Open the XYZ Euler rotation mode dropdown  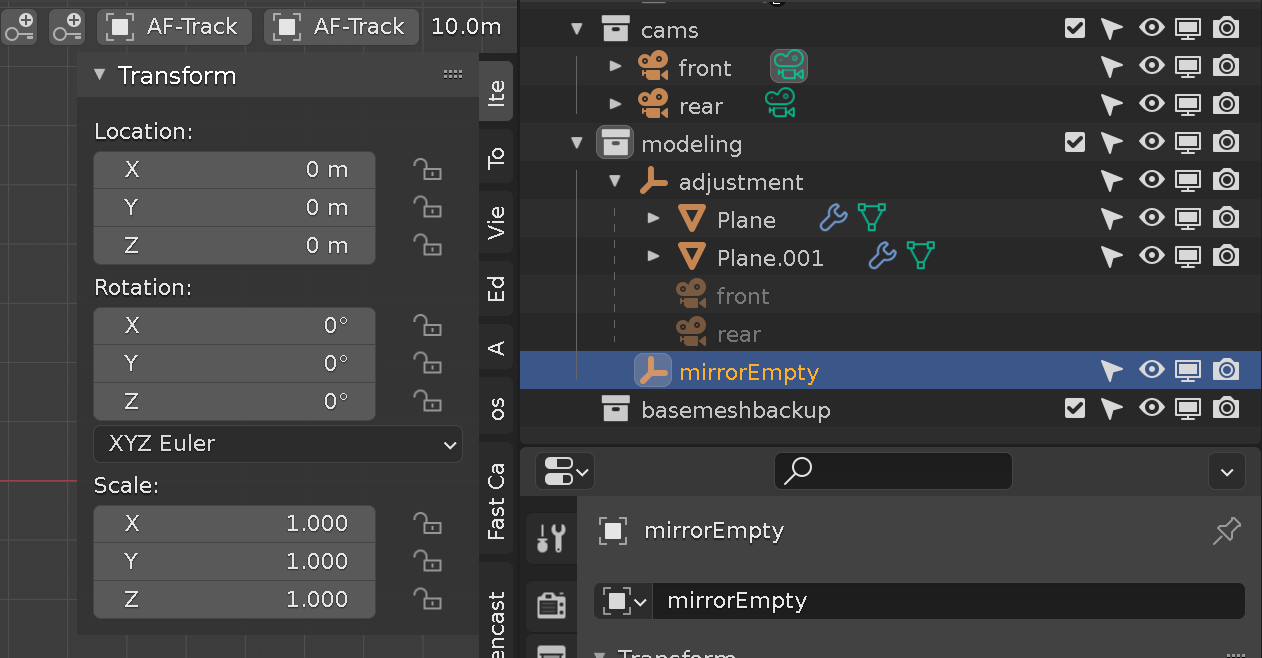(278, 444)
